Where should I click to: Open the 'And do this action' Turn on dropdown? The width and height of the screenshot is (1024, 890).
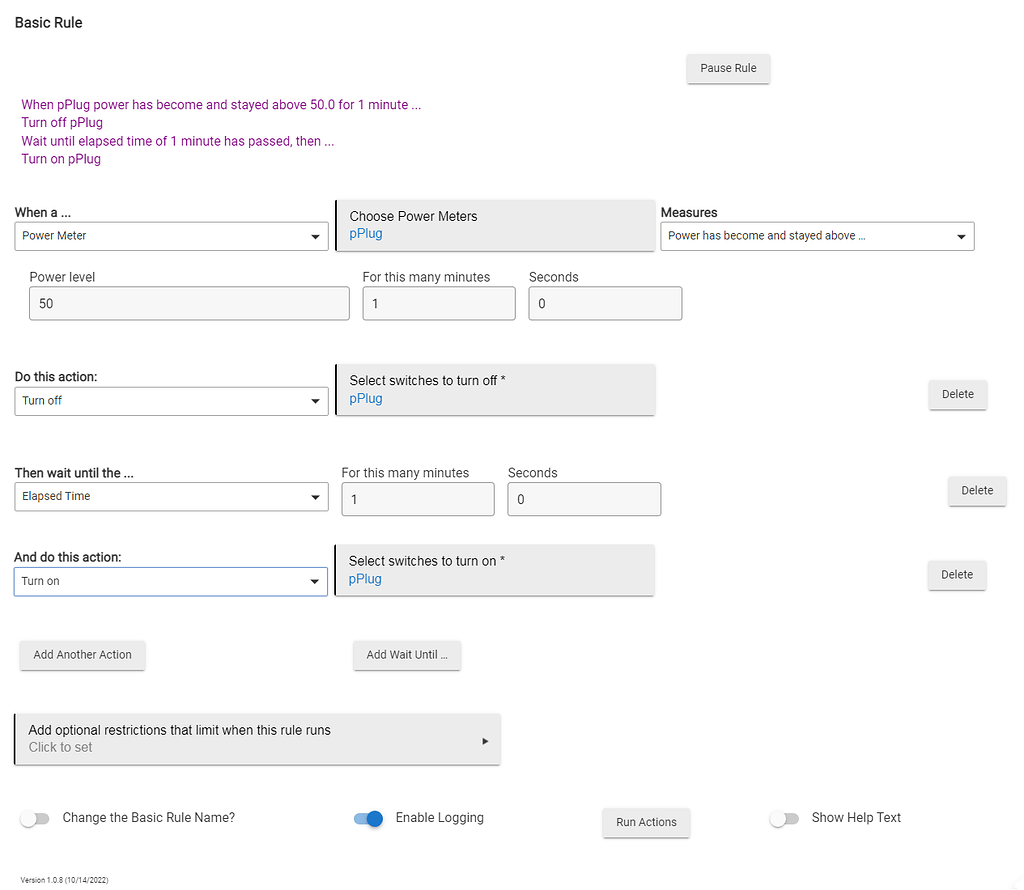(x=171, y=581)
